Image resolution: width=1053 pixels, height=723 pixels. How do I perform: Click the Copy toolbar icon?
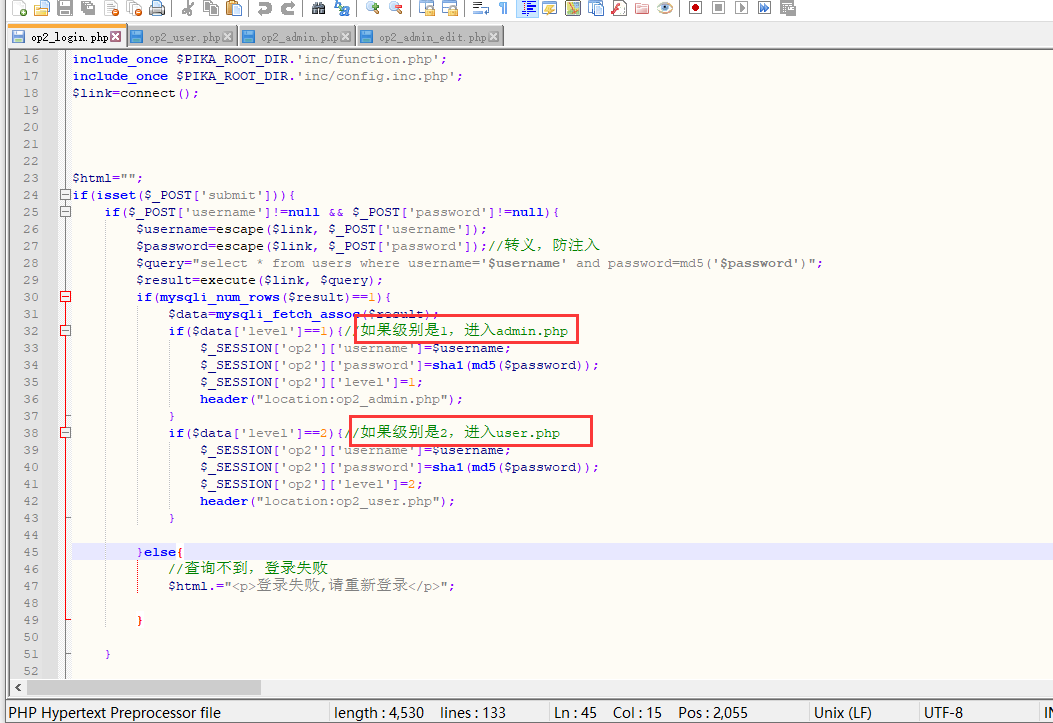click(210, 8)
